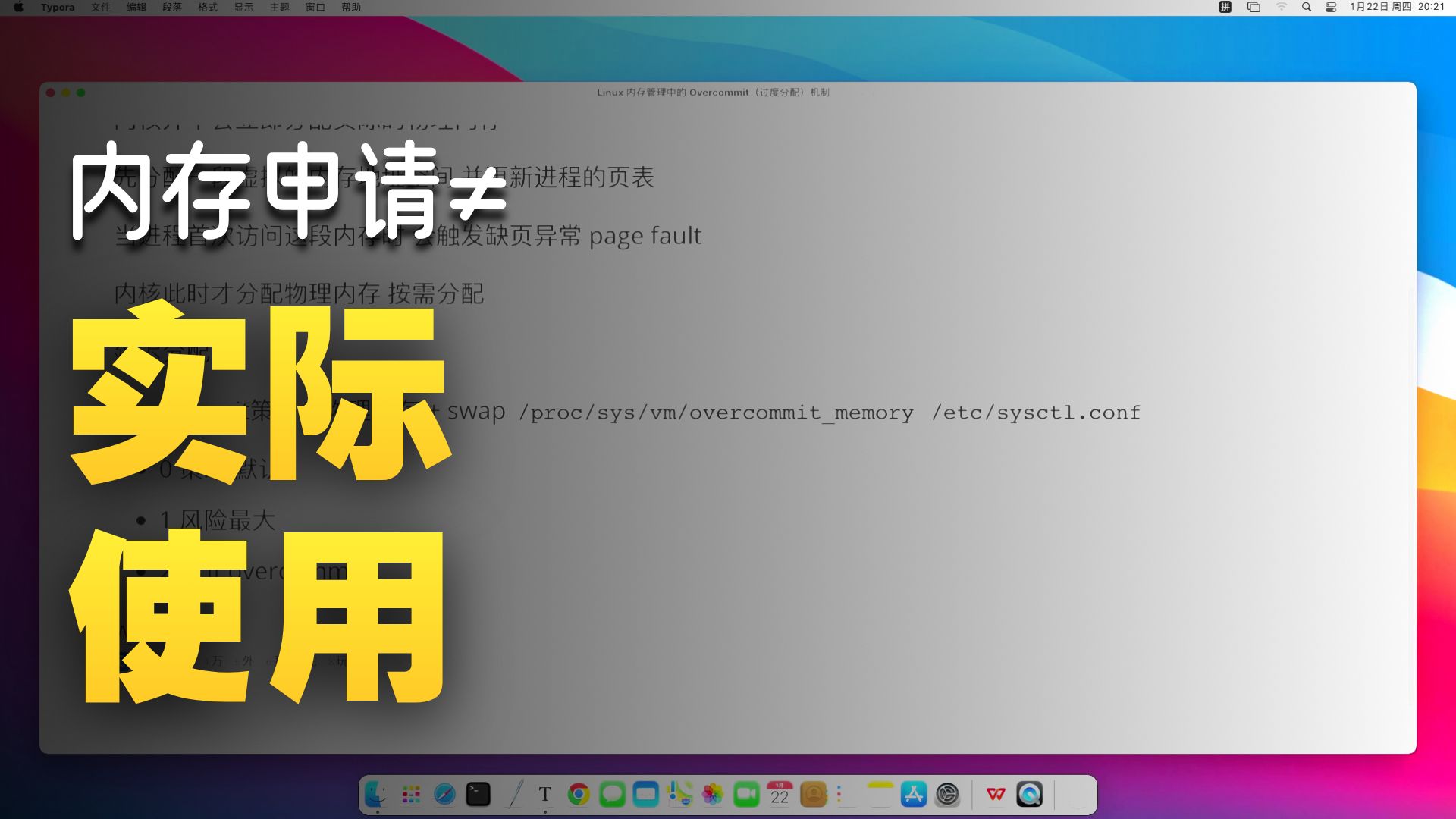Viewport: 1456px width, 819px height.
Task: Open the Photos app icon
Action: point(713,794)
